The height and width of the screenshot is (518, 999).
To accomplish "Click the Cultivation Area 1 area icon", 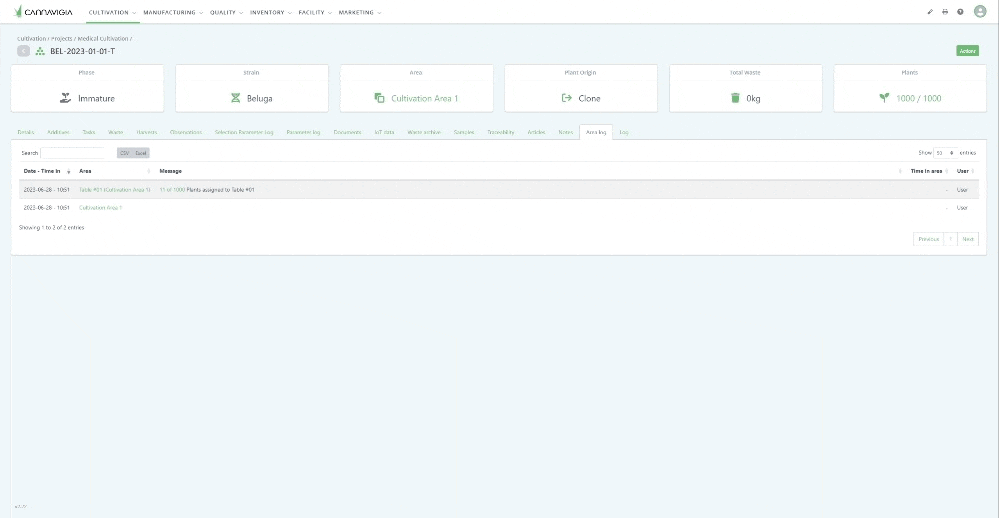I will click(380, 98).
